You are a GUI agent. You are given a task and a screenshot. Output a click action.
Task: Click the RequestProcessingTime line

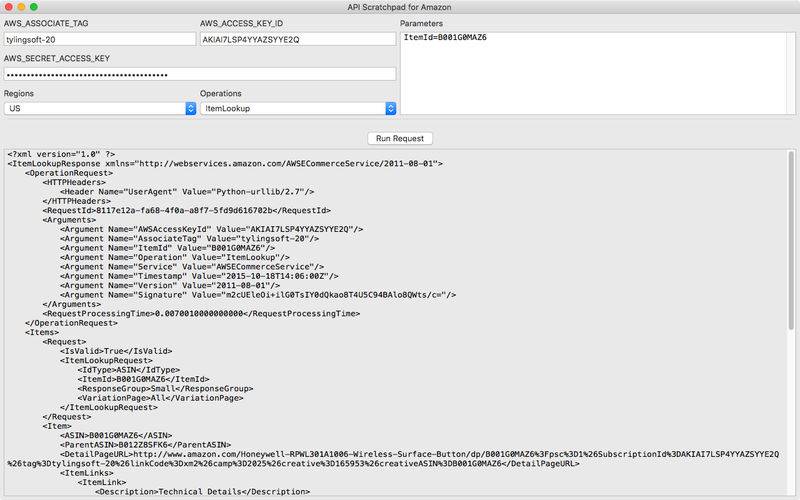(x=201, y=314)
